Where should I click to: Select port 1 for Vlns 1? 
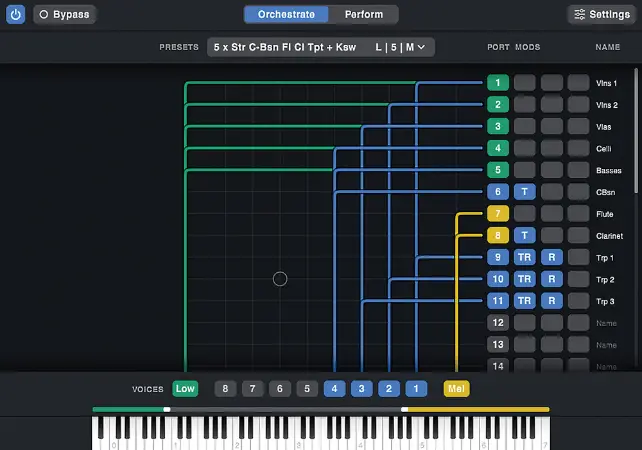[x=498, y=83]
